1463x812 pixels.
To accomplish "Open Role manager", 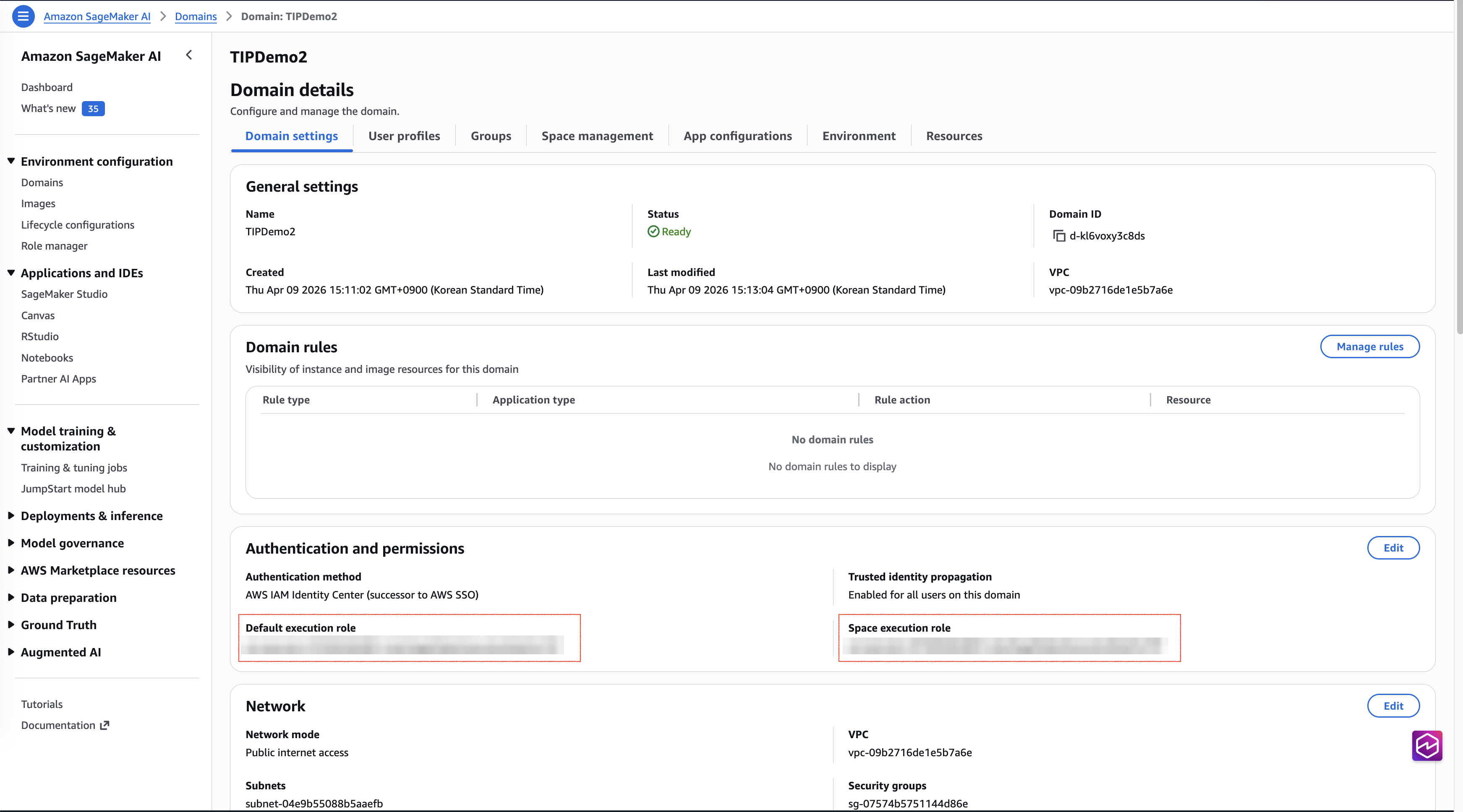I will point(55,246).
